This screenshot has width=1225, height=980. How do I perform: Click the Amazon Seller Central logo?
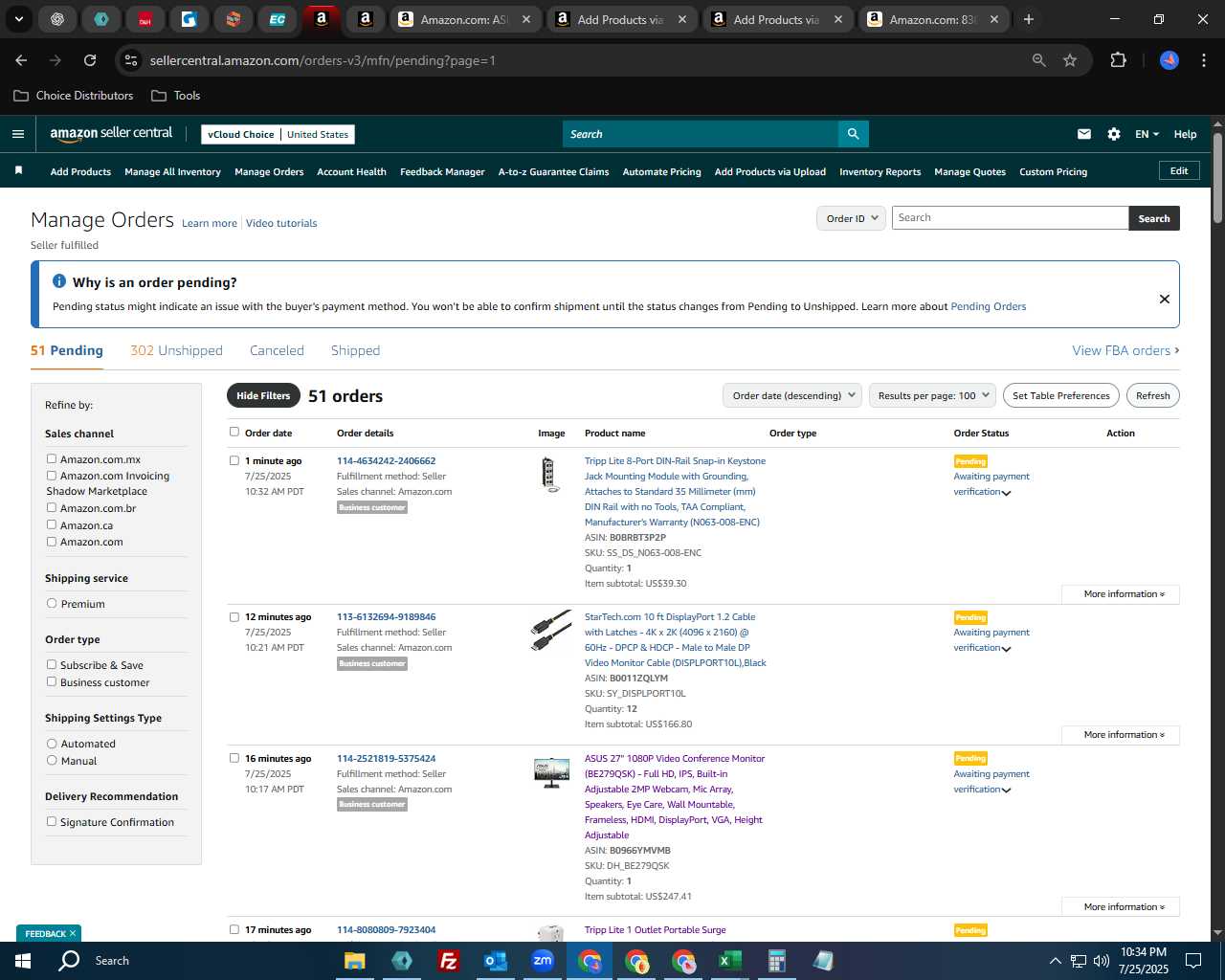click(x=111, y=134)
